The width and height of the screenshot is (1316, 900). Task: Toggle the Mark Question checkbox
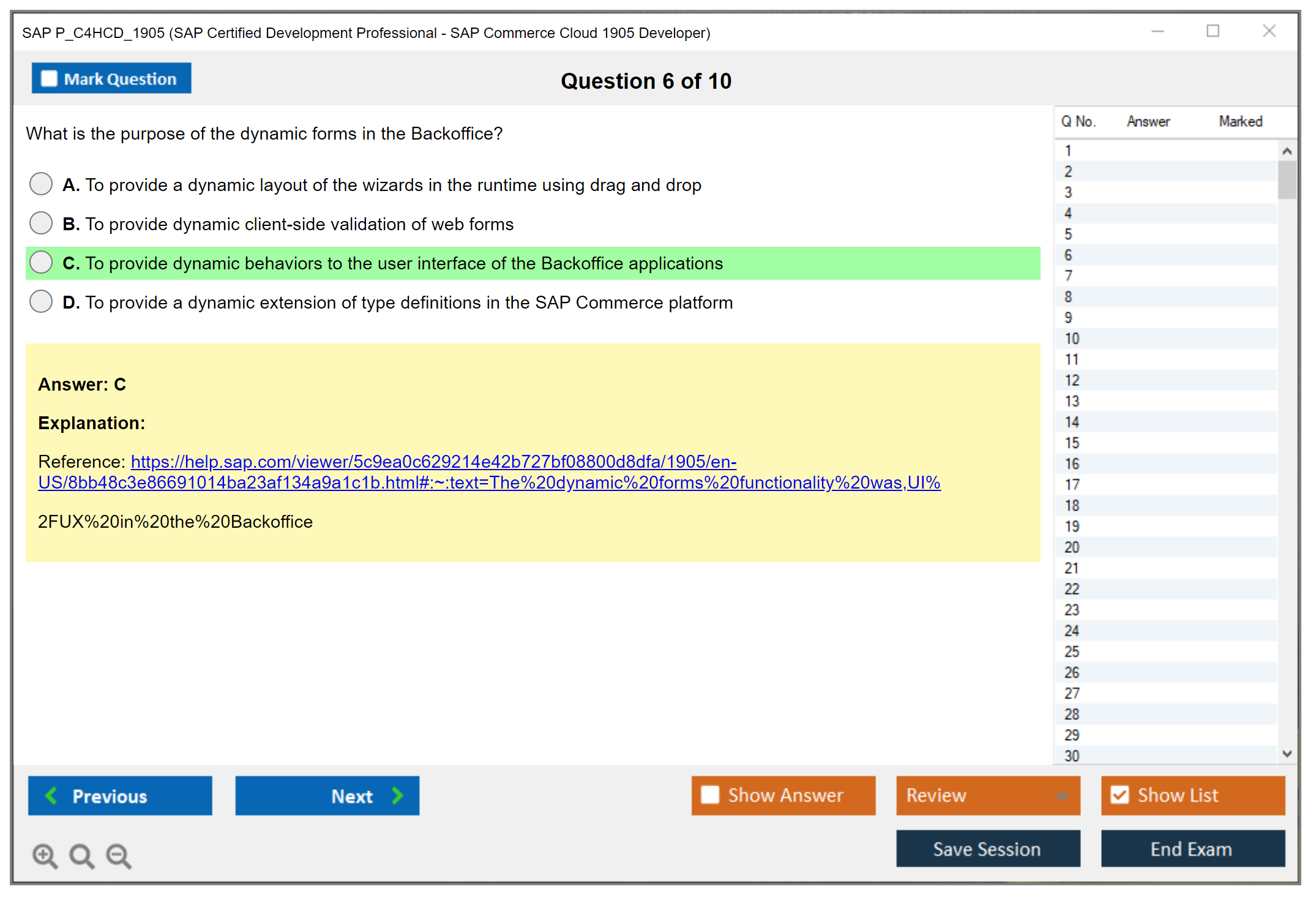(x=49, y=79)
